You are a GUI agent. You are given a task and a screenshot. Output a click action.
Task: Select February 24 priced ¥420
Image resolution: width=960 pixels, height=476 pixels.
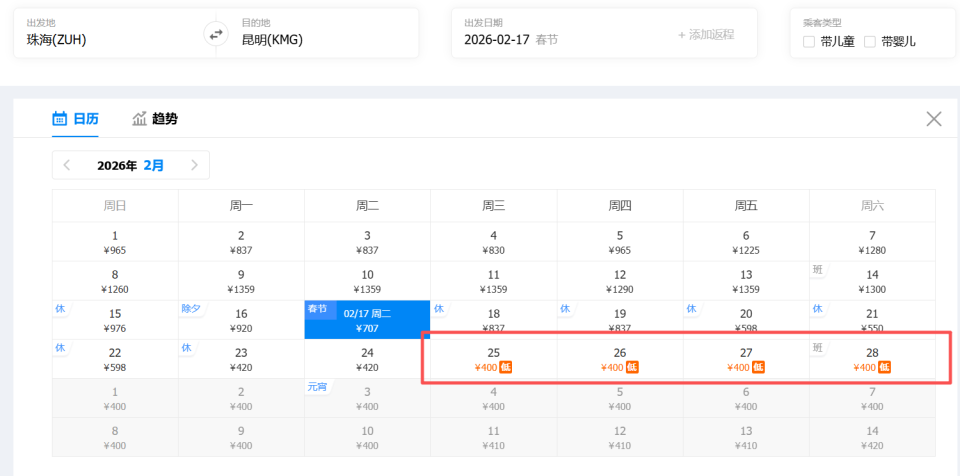point(367,360)
